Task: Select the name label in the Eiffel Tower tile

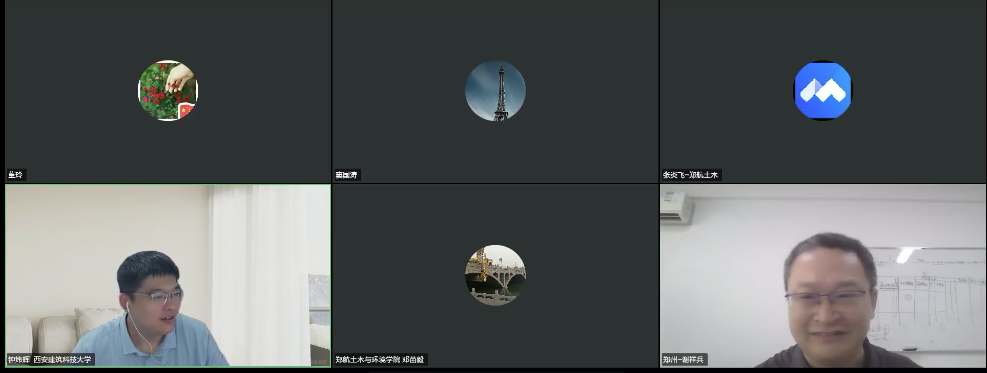Action: coord(347,175)
